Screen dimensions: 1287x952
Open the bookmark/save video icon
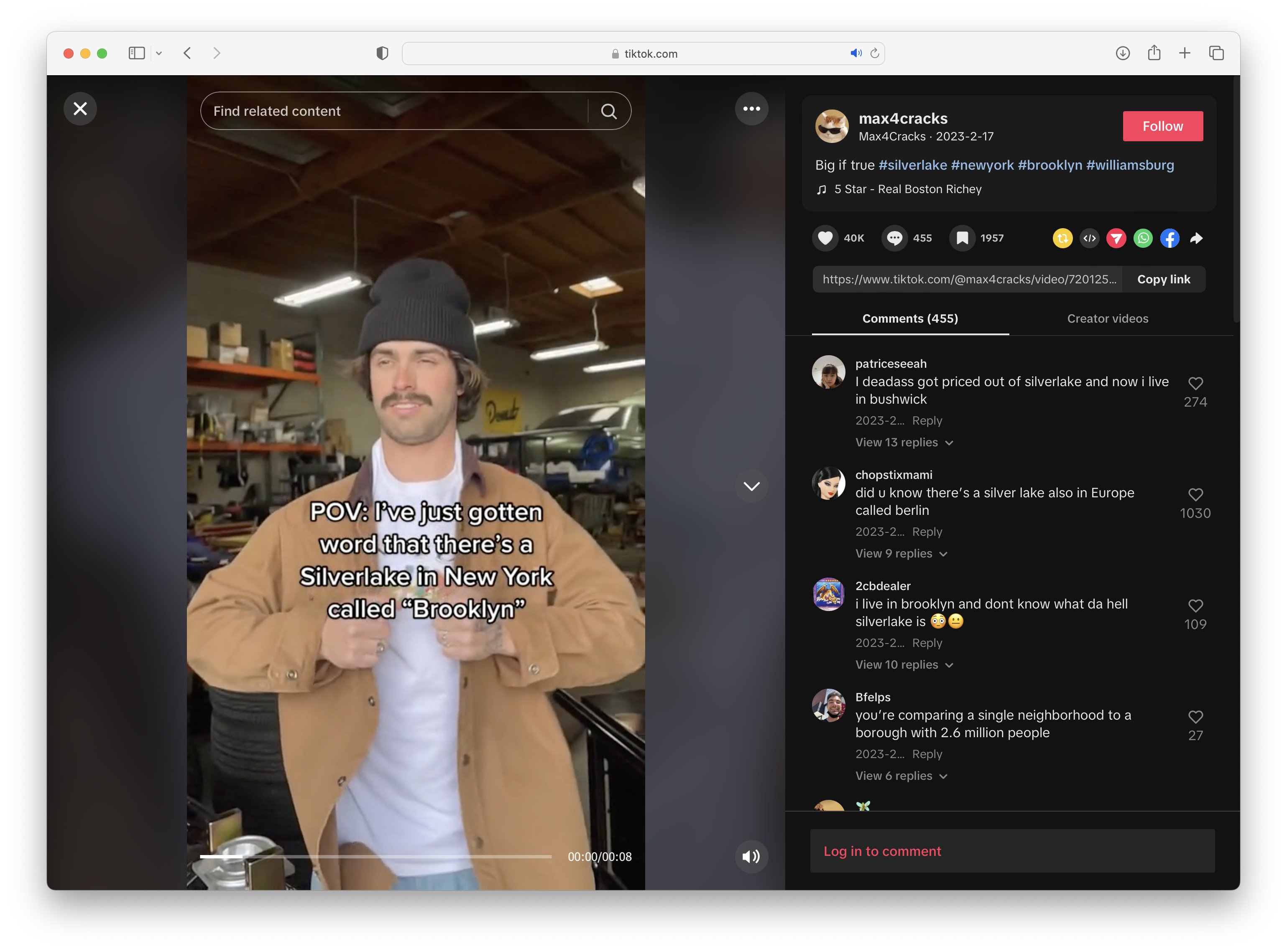962,238
